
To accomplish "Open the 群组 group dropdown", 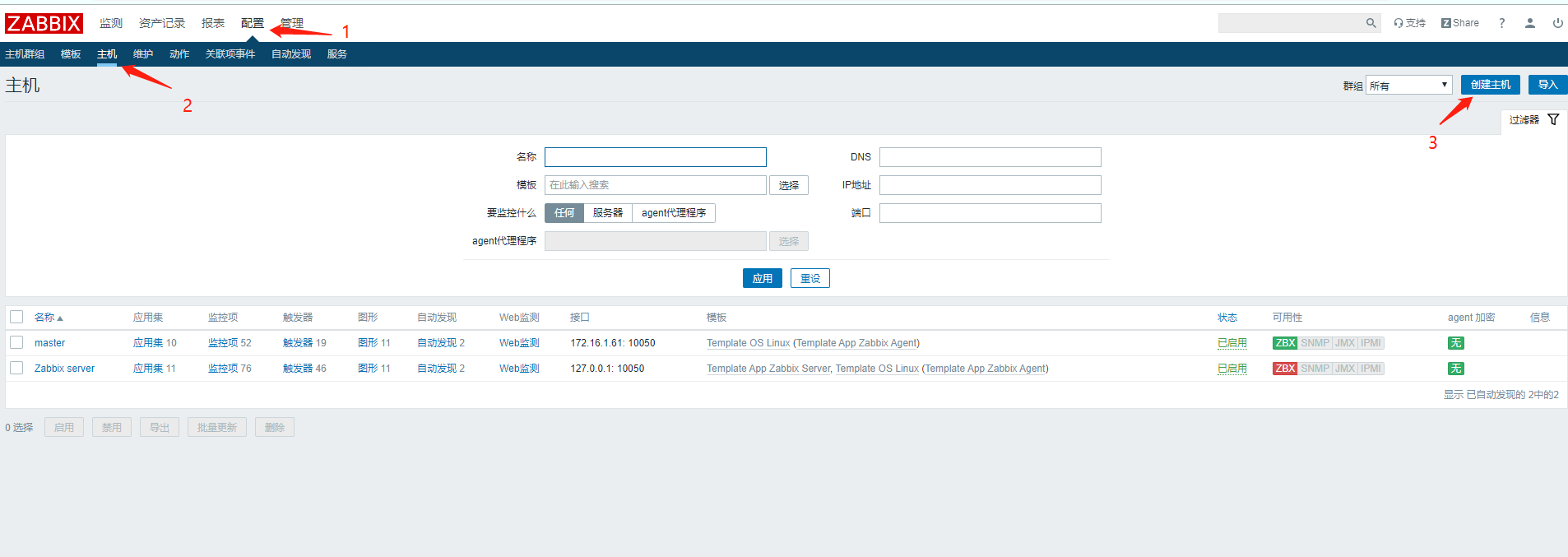I will pyautogui.click(x=1409, y=85).
